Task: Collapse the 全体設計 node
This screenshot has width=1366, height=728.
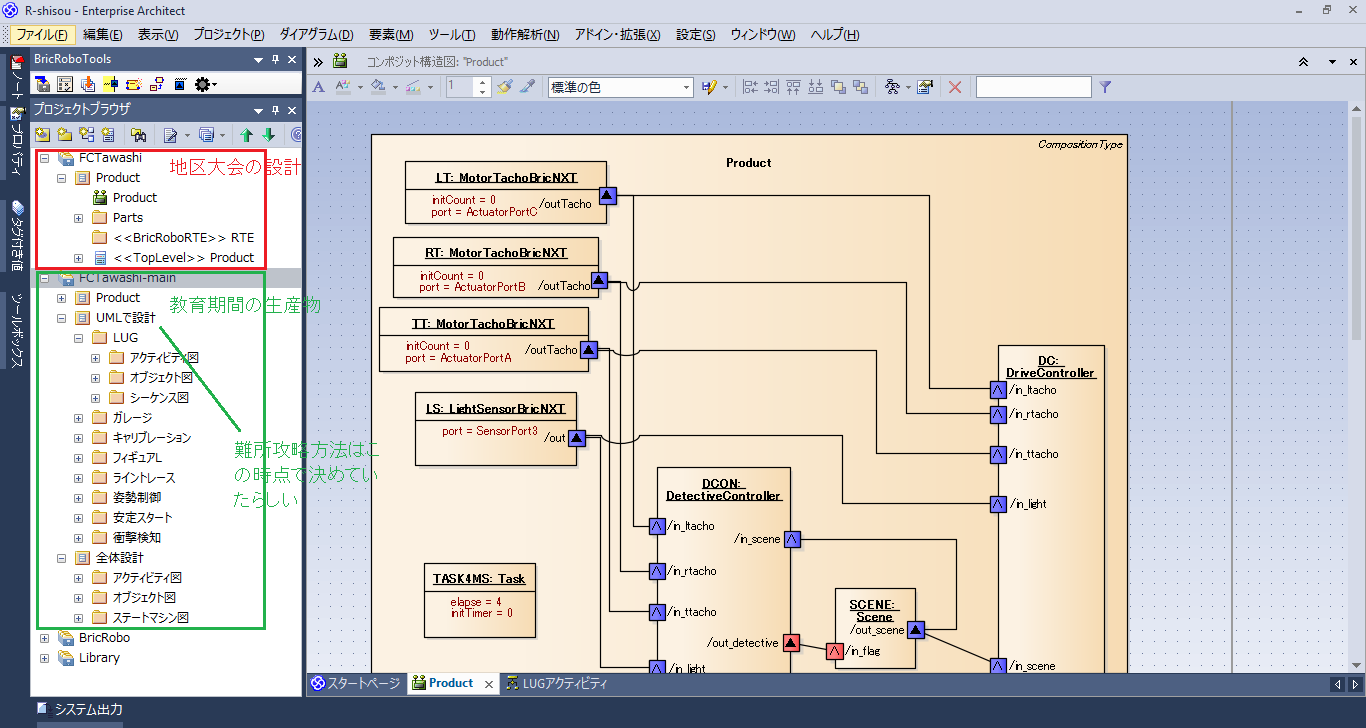Action: click(62, 558)
